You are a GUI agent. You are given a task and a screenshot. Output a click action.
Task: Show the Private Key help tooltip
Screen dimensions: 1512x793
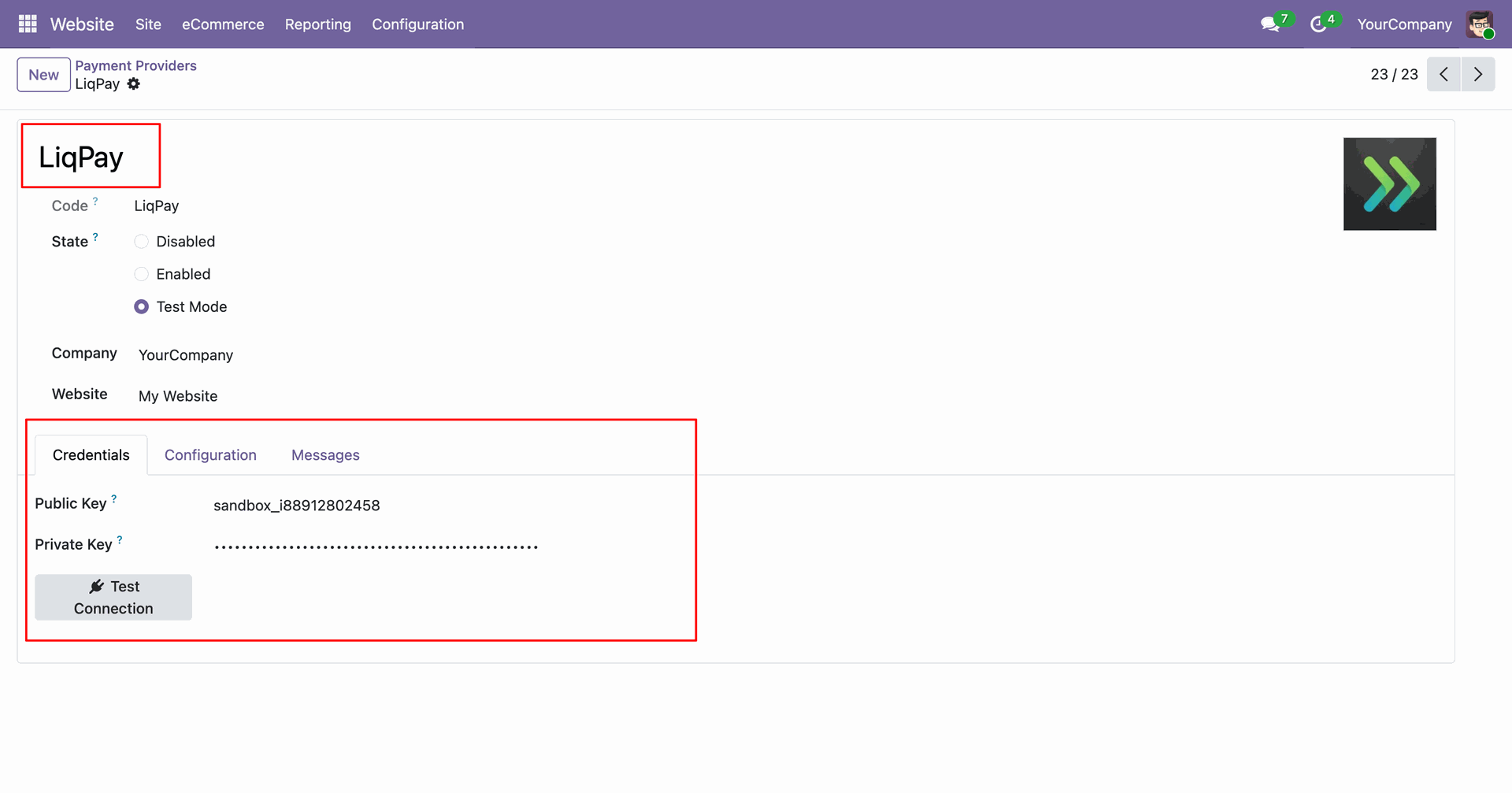click(x=120, y=540)
